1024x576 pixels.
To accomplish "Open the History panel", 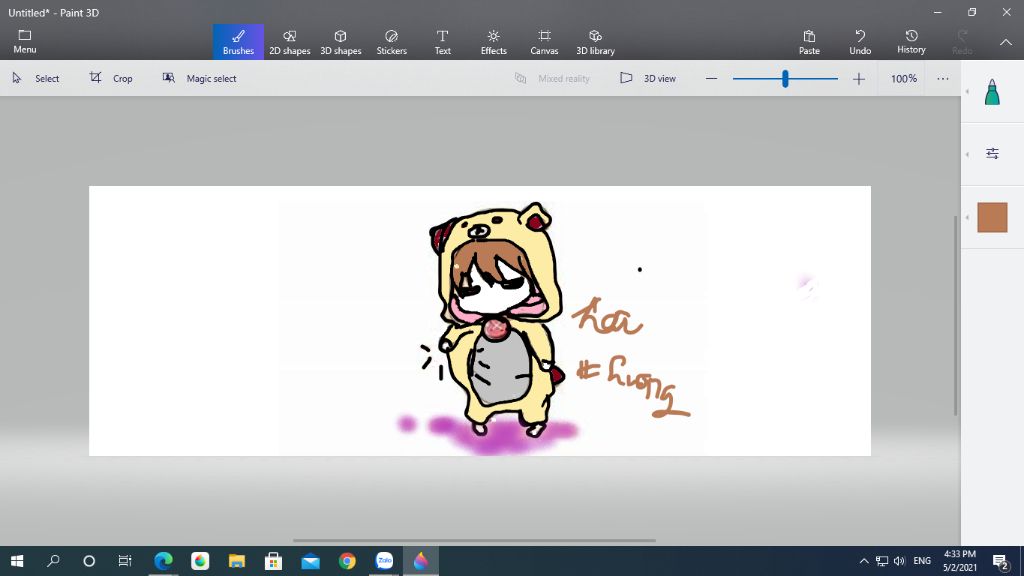I will pos(911,42).
